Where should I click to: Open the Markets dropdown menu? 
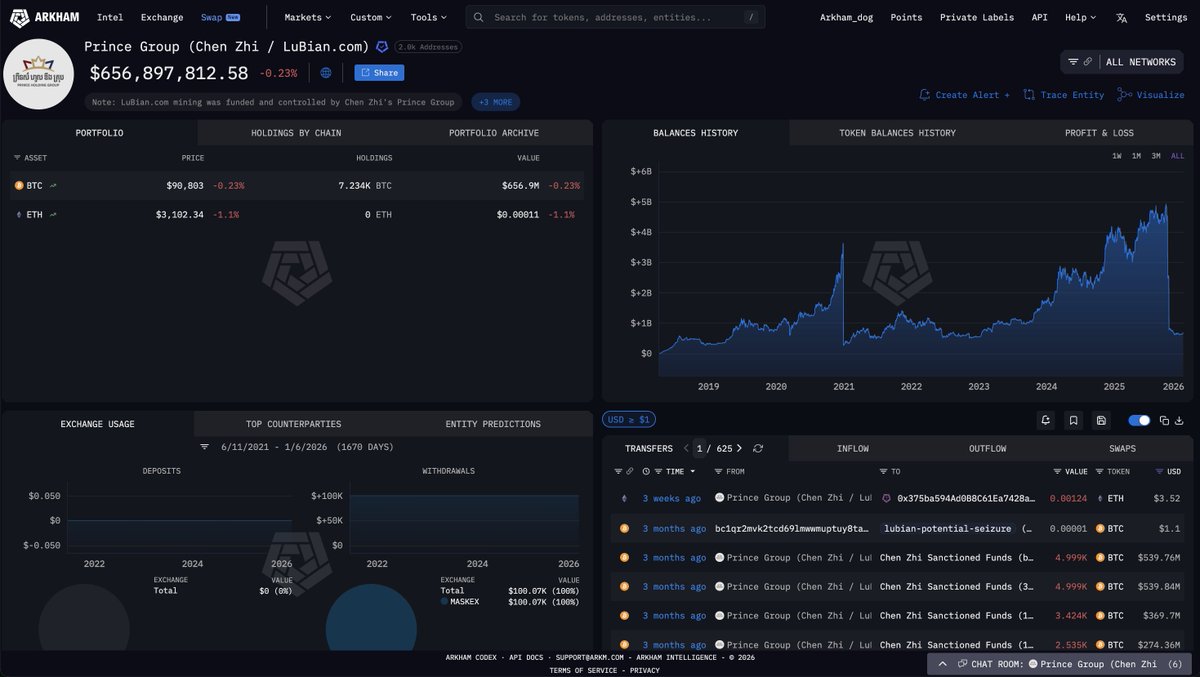pos(307,17)
